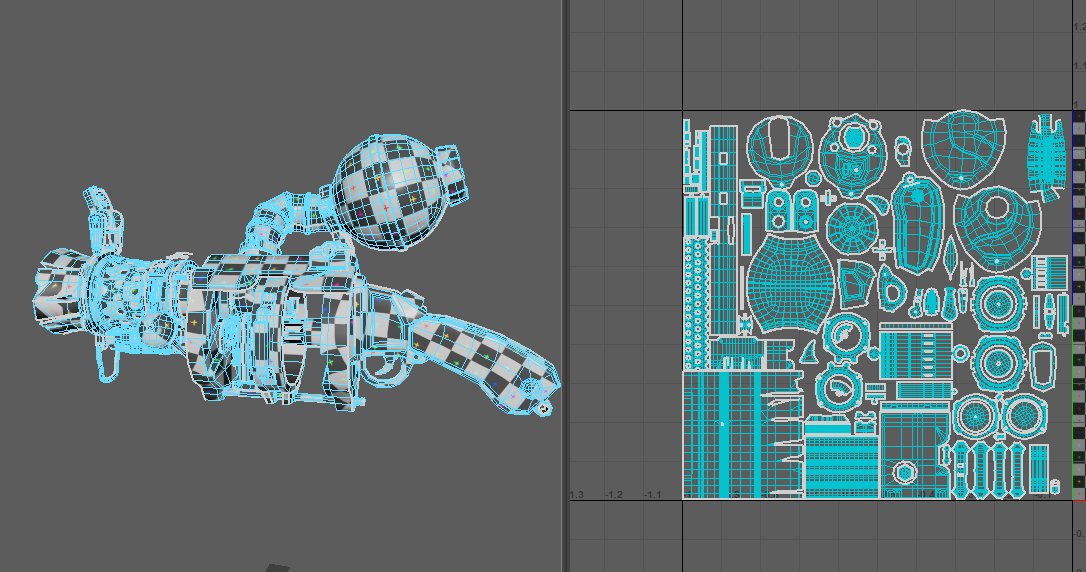Click the "-1.2" axis label in UV editor

(x=614, y=494)
